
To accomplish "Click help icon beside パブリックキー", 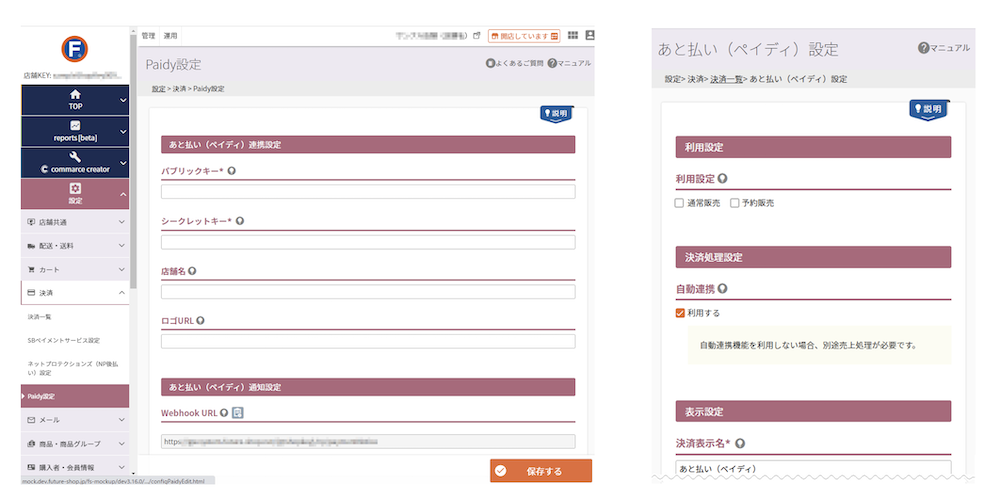I will pyautogui.click(x=232, y=171).
